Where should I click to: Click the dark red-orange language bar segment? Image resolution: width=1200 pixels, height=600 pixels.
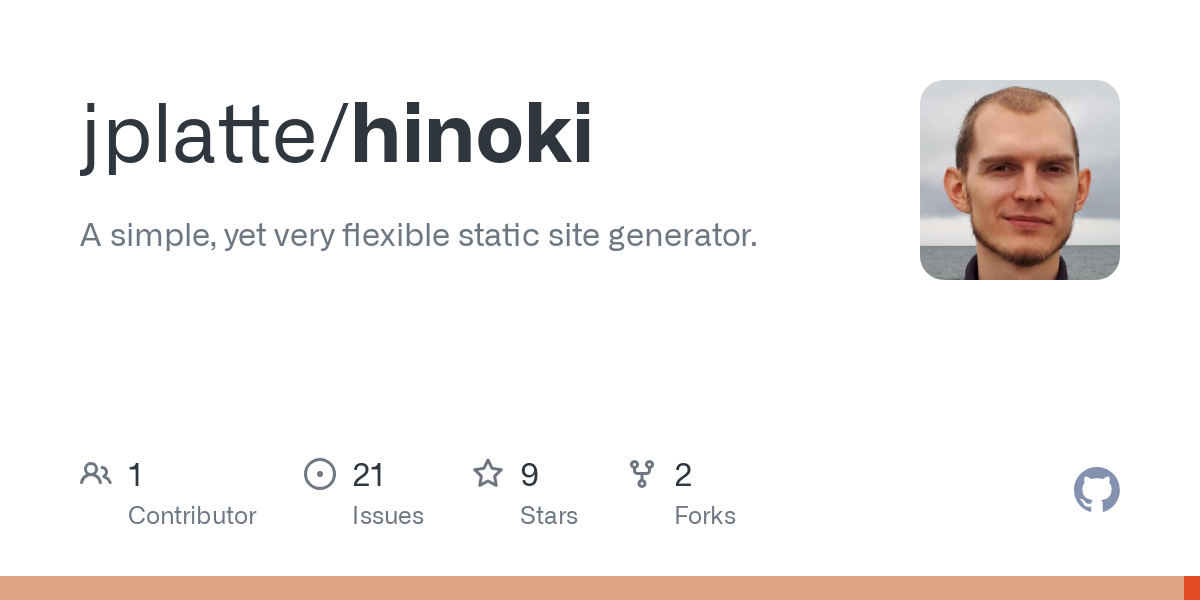click(1192, 588)
